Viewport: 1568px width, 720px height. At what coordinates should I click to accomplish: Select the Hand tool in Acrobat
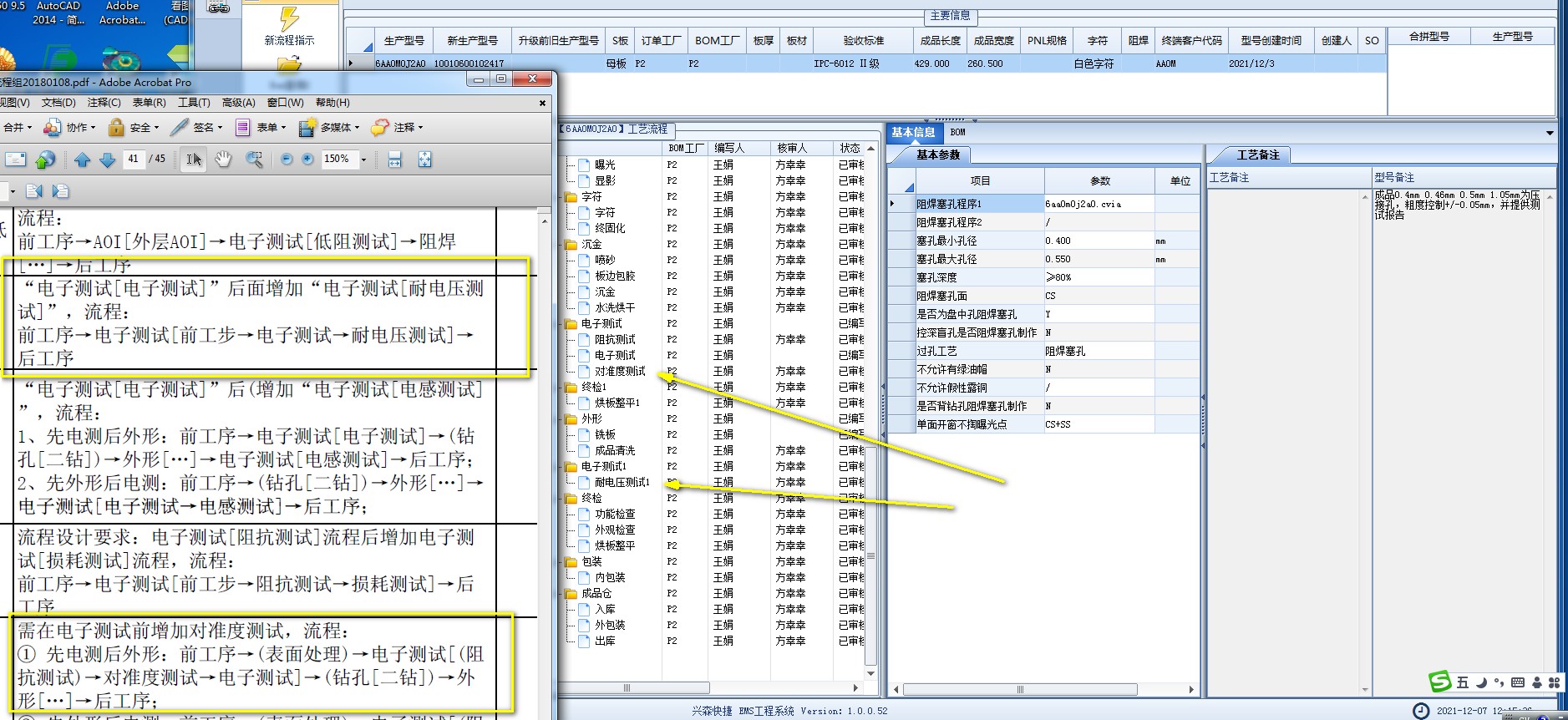pos(223,160)
